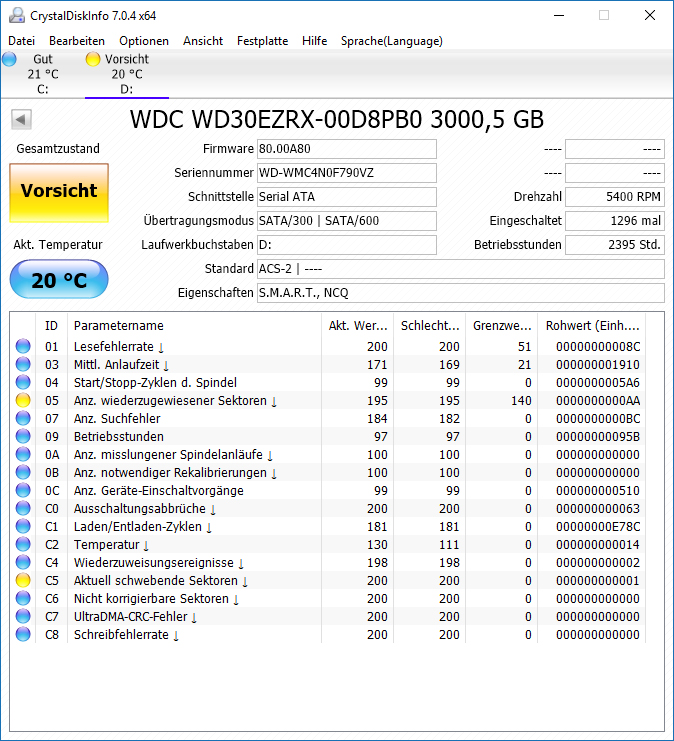This screenshot has height=741, width=674.
Task: Click the Übertragungsmodus field SATA/300 | SATA/600
Action: [x=346, y=221]
